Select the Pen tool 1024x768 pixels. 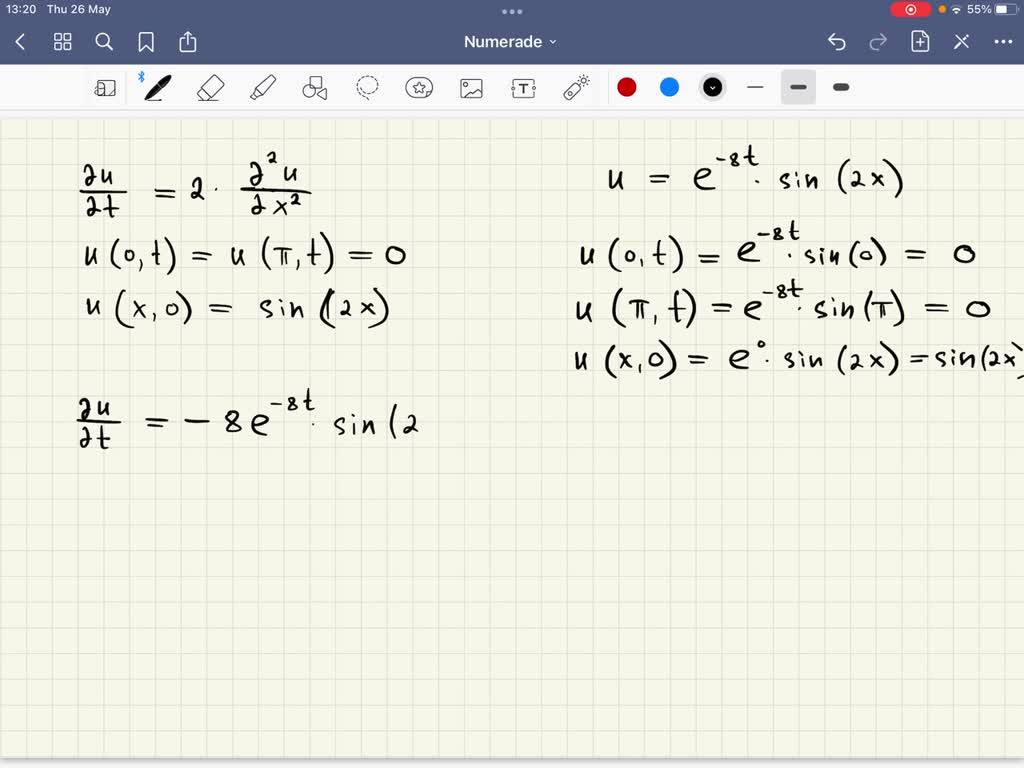(157, 88)
